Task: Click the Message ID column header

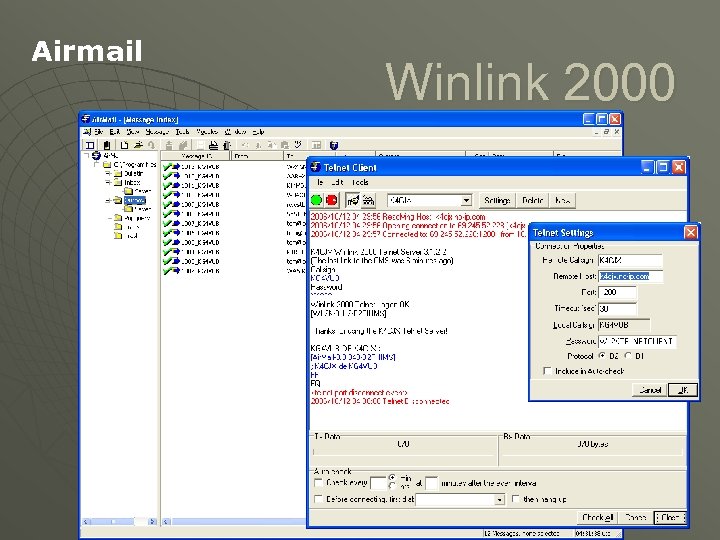Action: pyautogui.click(x=196, y=156)
